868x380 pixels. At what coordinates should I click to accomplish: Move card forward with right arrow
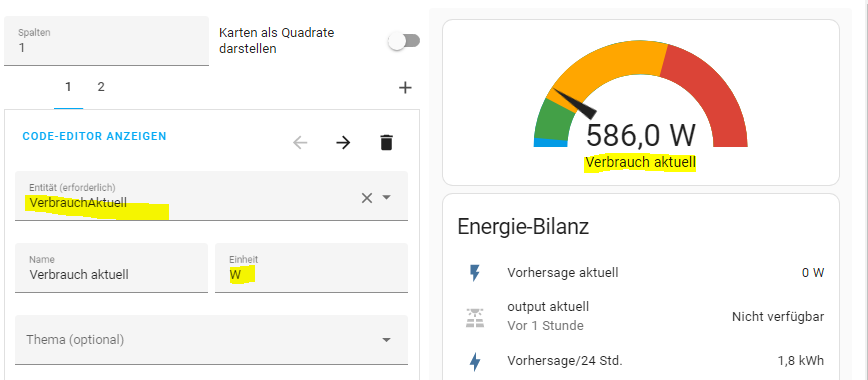pyautogui.click(x=343, y=143)
